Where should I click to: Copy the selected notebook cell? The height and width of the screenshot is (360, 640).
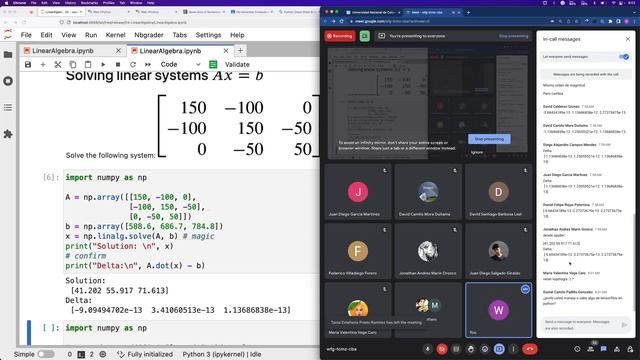point(73,64)
